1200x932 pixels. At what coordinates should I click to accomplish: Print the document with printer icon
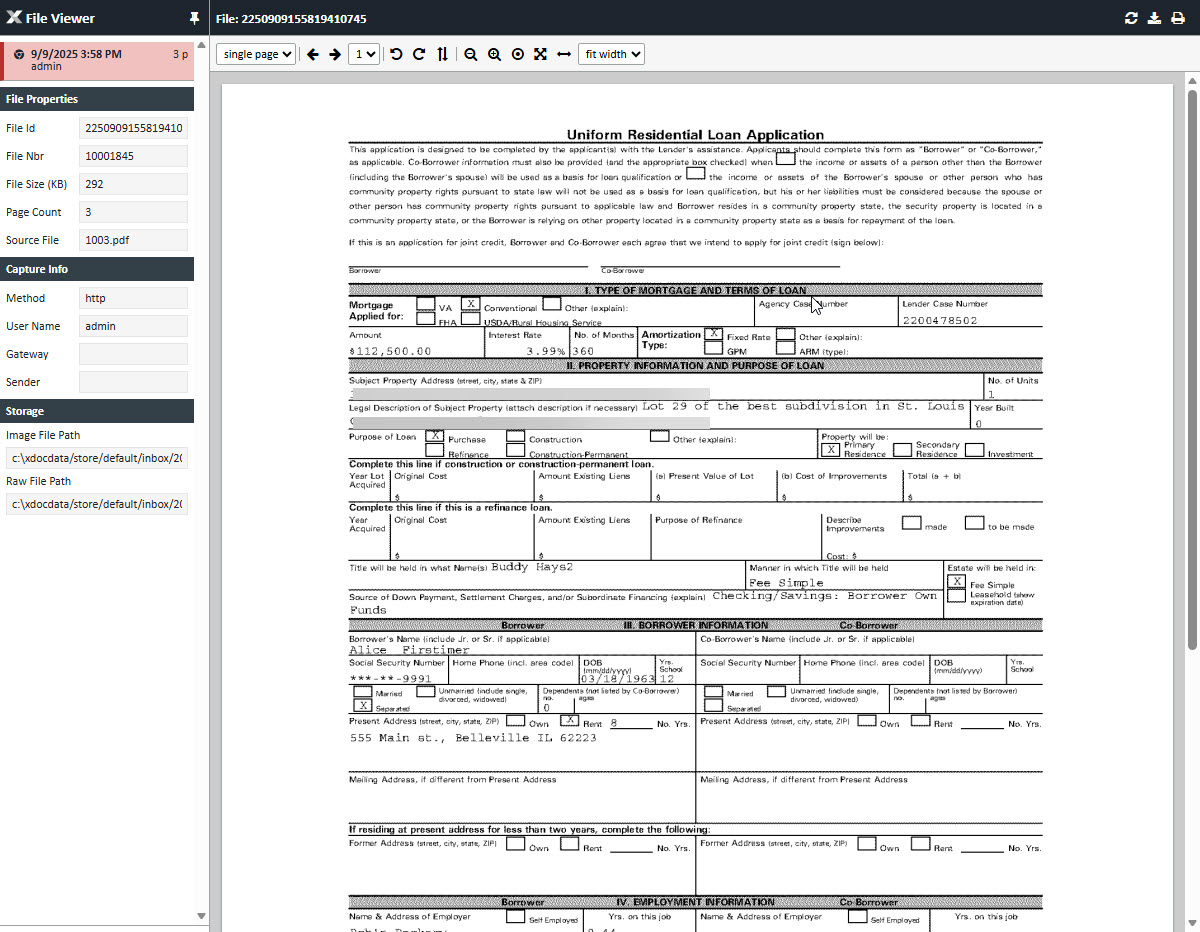(x=1178, y=18)
